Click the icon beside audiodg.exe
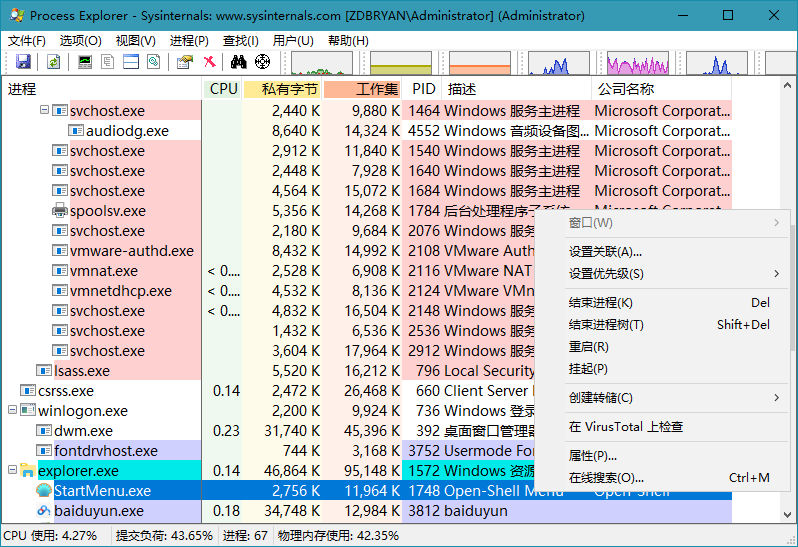The width and height of the screenshot is (798, 547). [76, 131]
